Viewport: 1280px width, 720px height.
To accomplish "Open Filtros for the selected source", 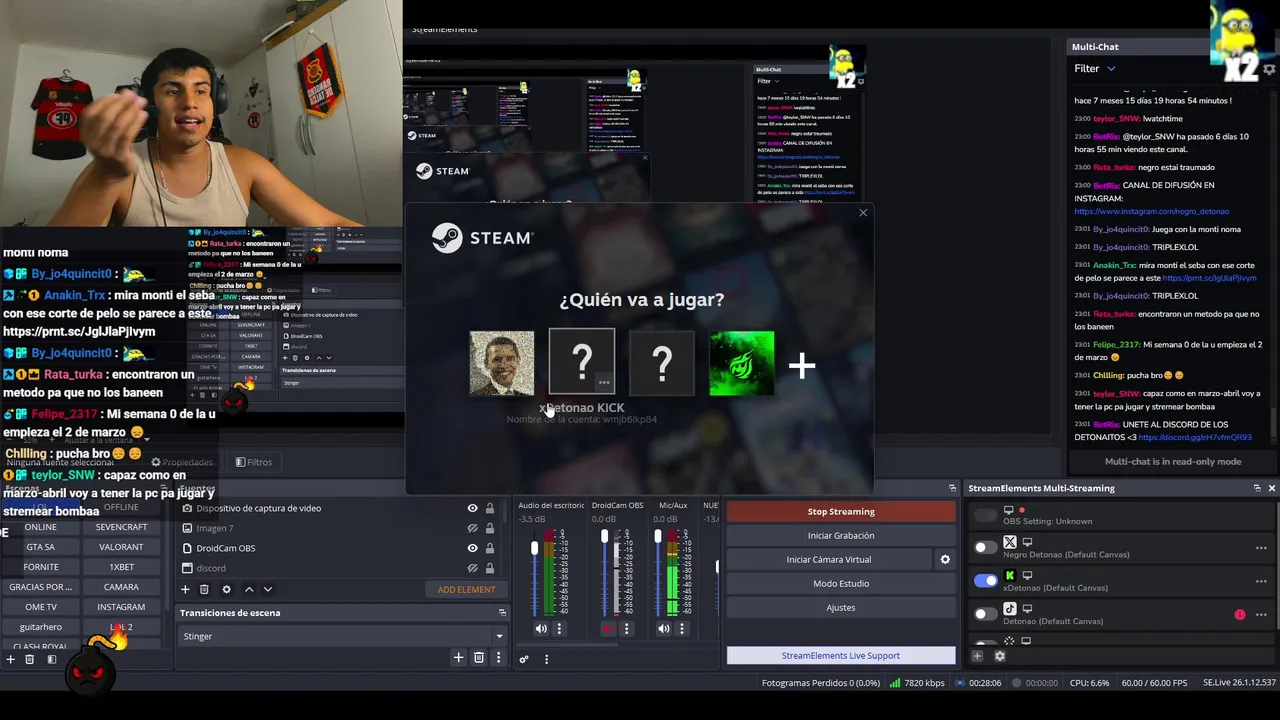I will (253, 462).
